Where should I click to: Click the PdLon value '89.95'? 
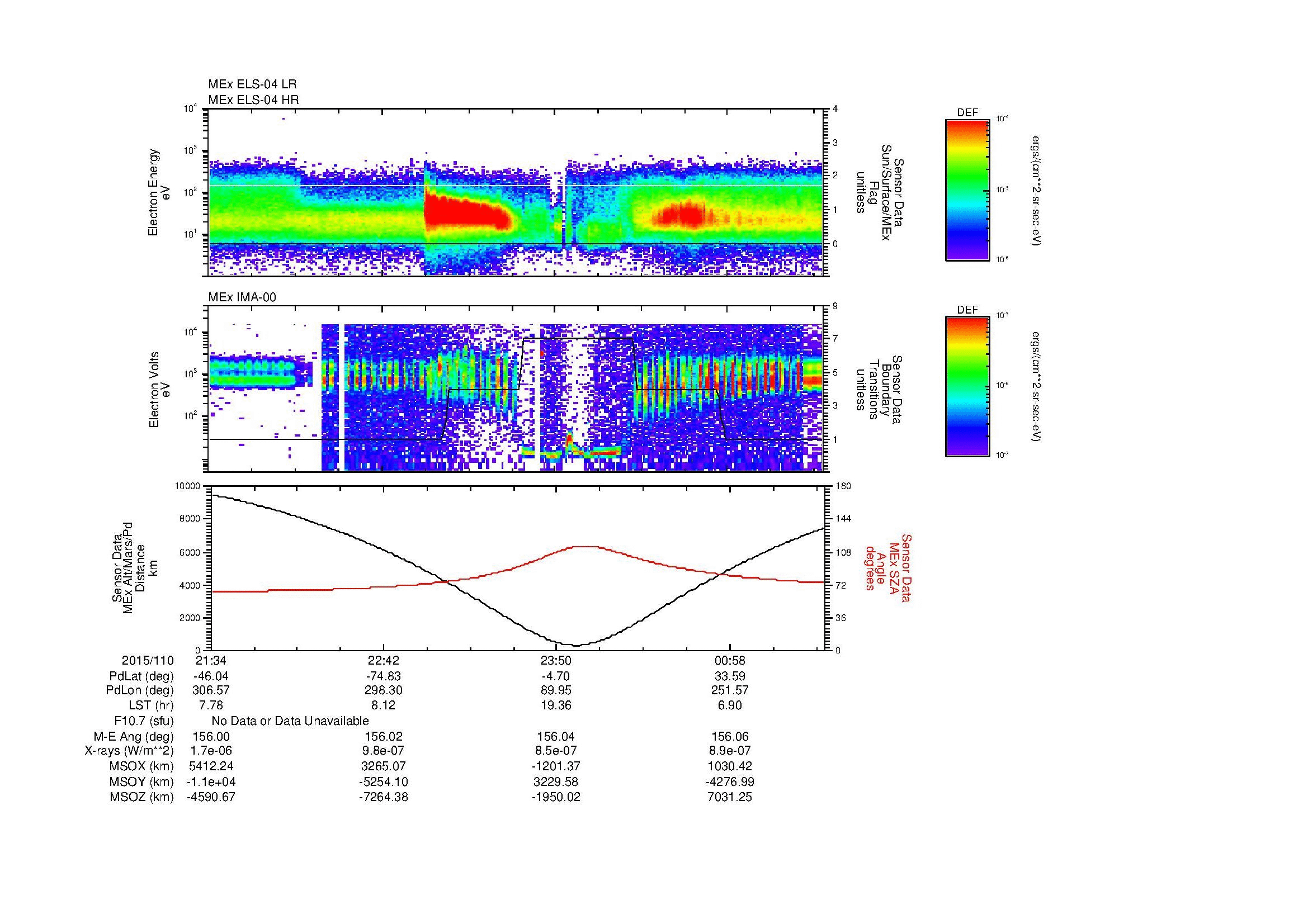(556, 690)
